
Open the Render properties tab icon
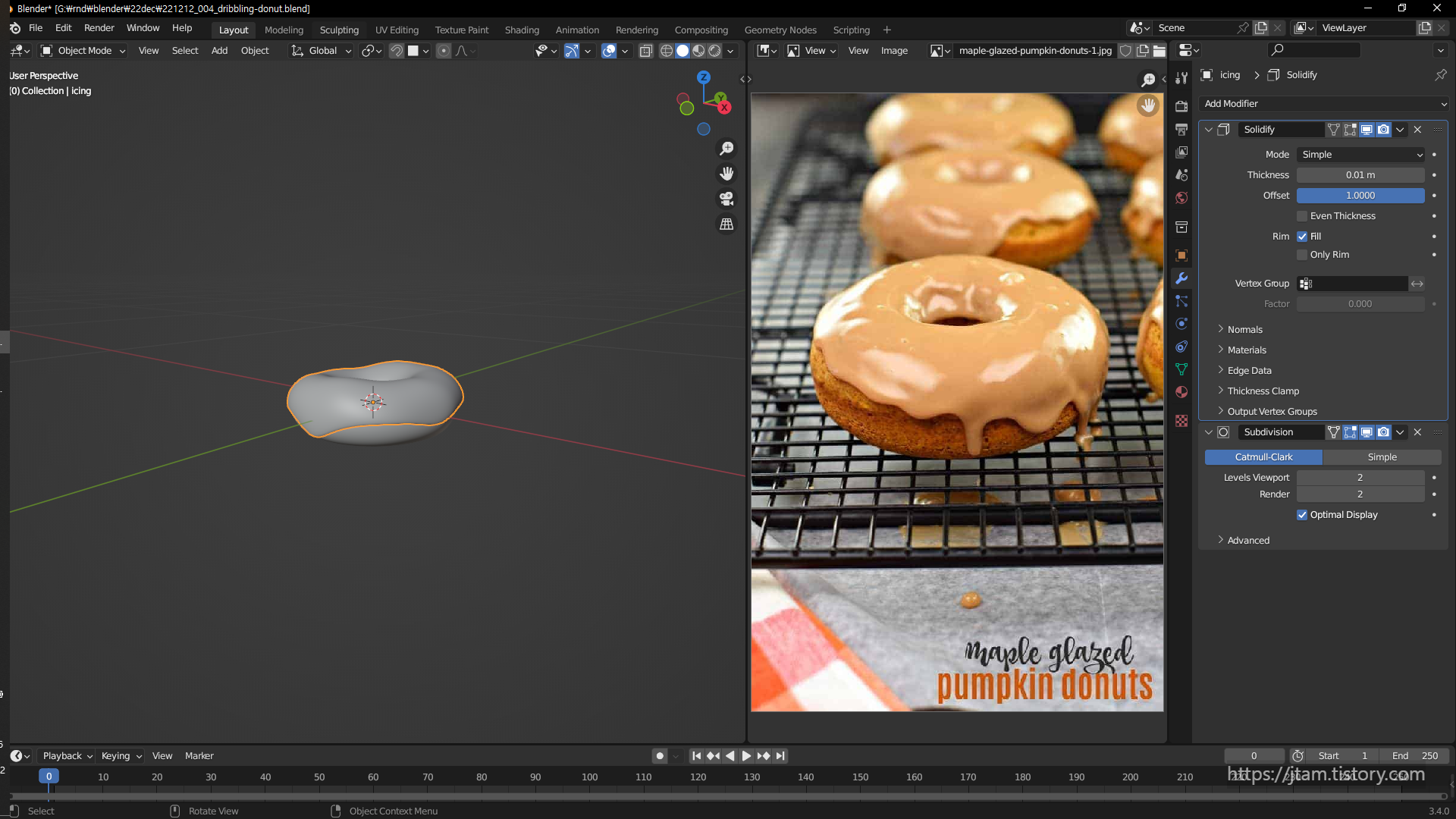(1181, 106)
